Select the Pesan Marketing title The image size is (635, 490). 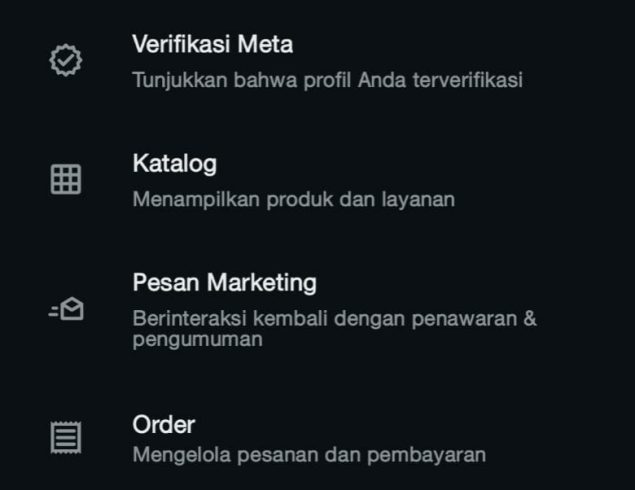pyautogui.click(x=224, y=283)
